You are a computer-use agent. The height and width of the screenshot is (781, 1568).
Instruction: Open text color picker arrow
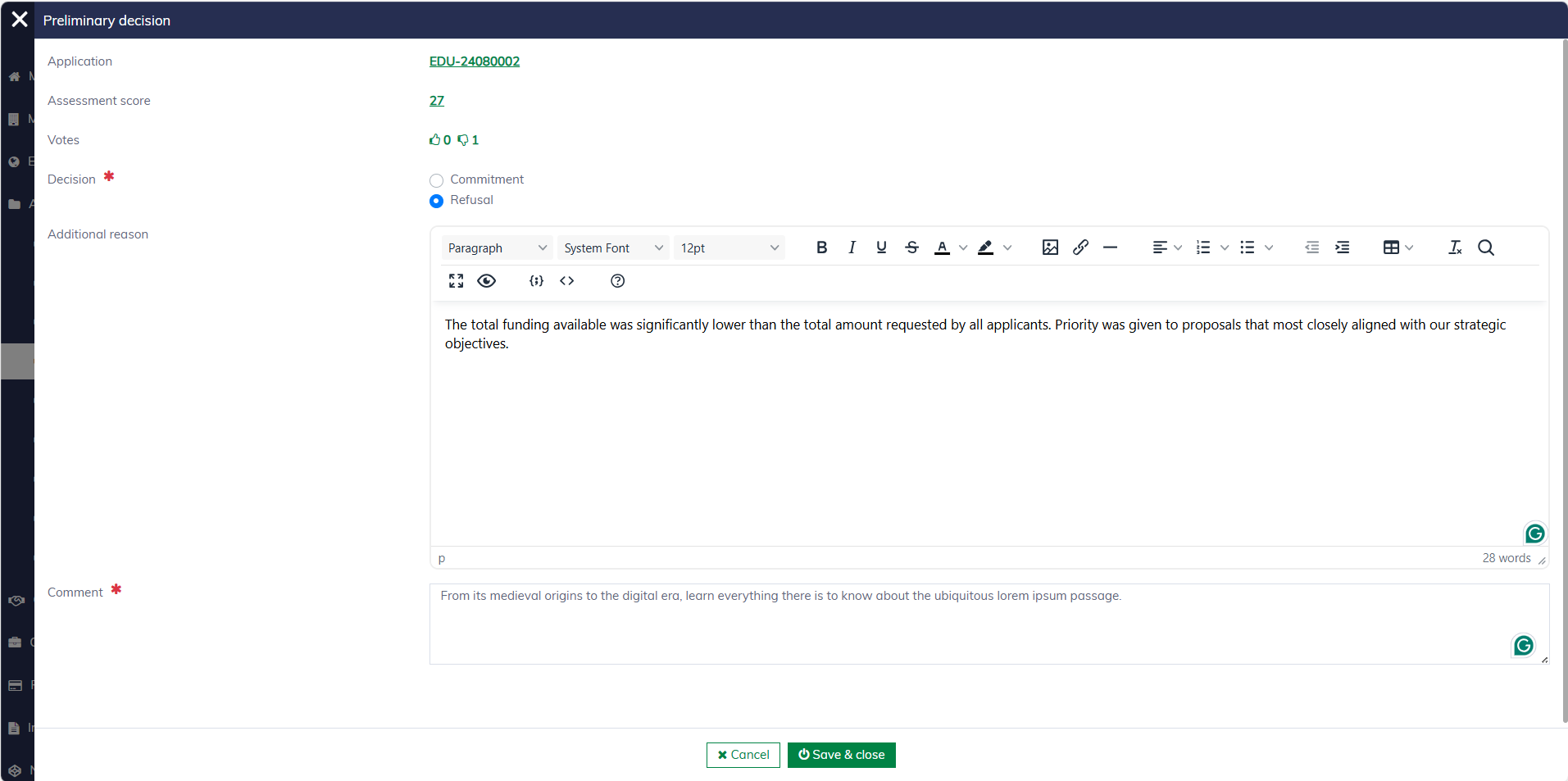[963, 247]
